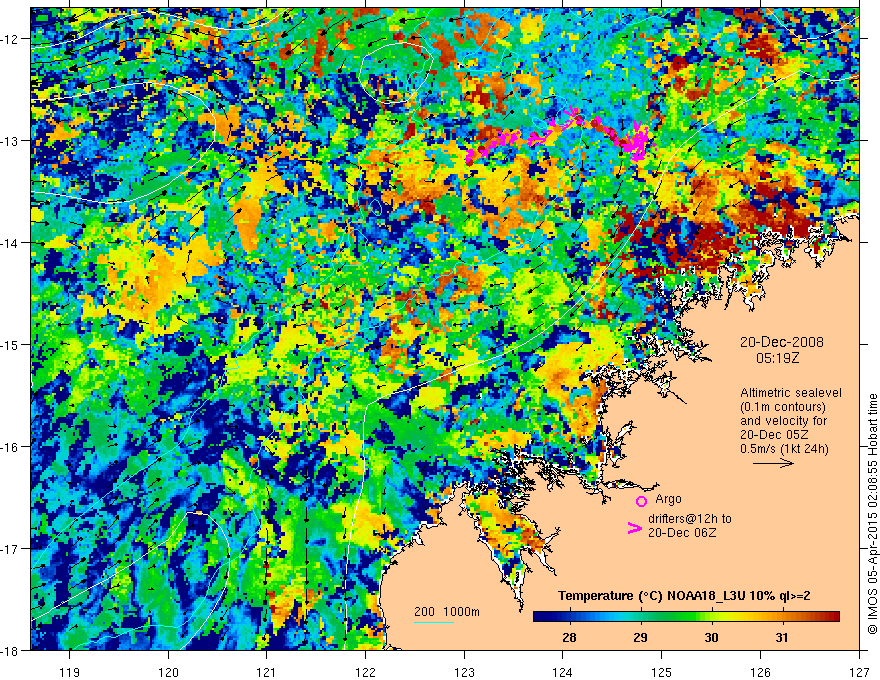The width and height of the screenshot is (880, 680).
Task: Click the '(0.1m contours)' text
Action: pos(783,407)
